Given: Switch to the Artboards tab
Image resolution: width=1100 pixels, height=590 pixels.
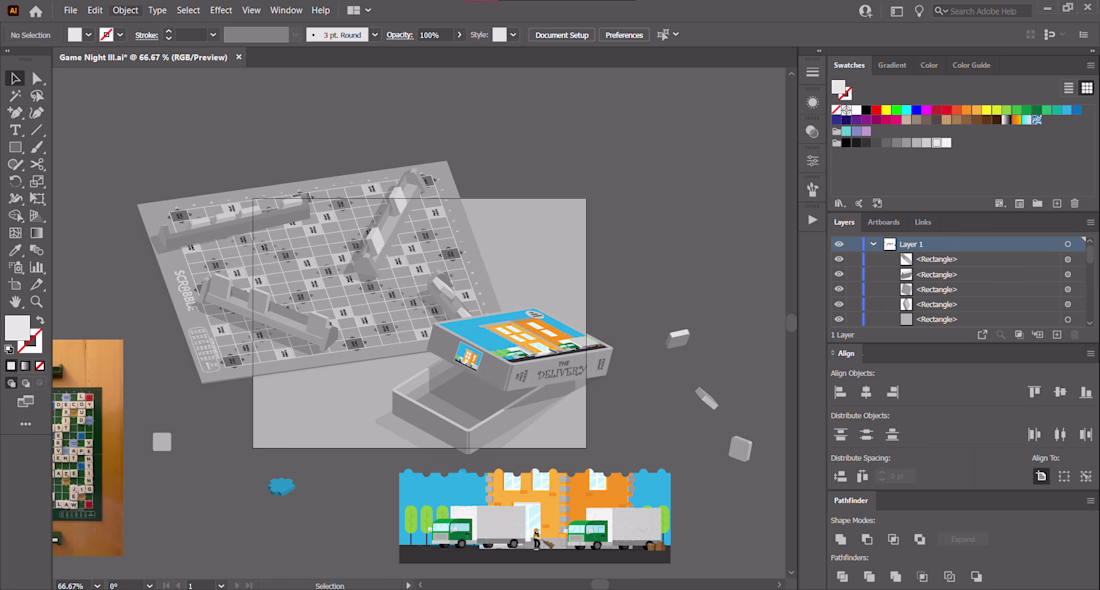Looking at the screenshot, I should (x=883, y=222).
